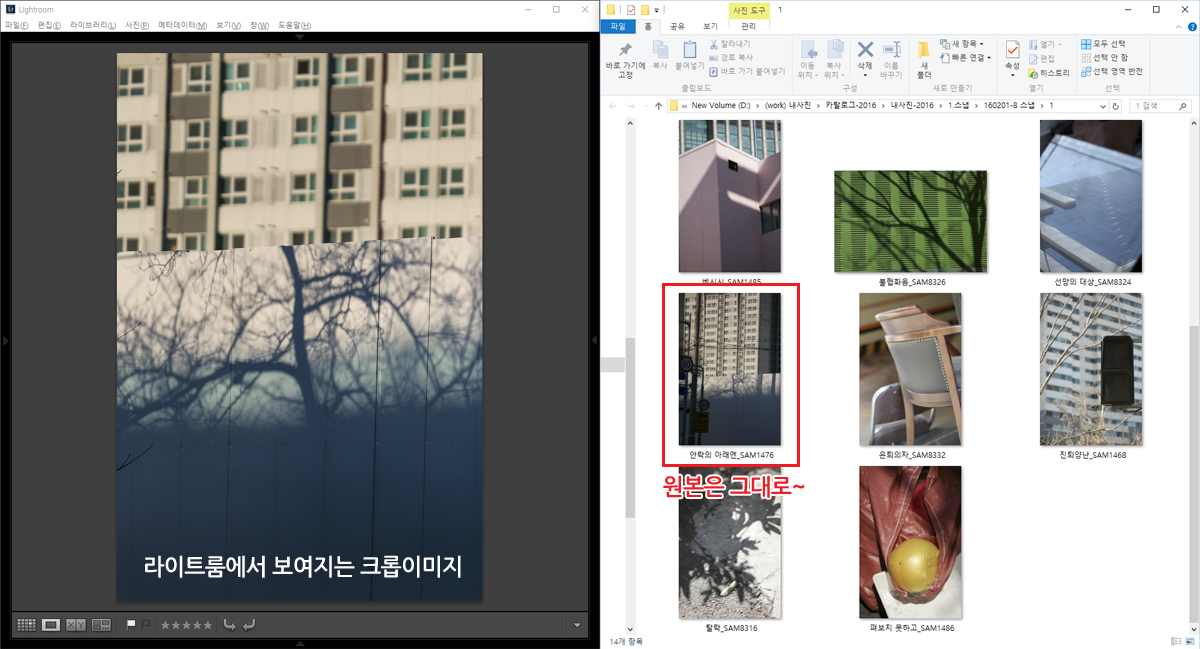Flag photo as picked with white flag

(131, 625)
